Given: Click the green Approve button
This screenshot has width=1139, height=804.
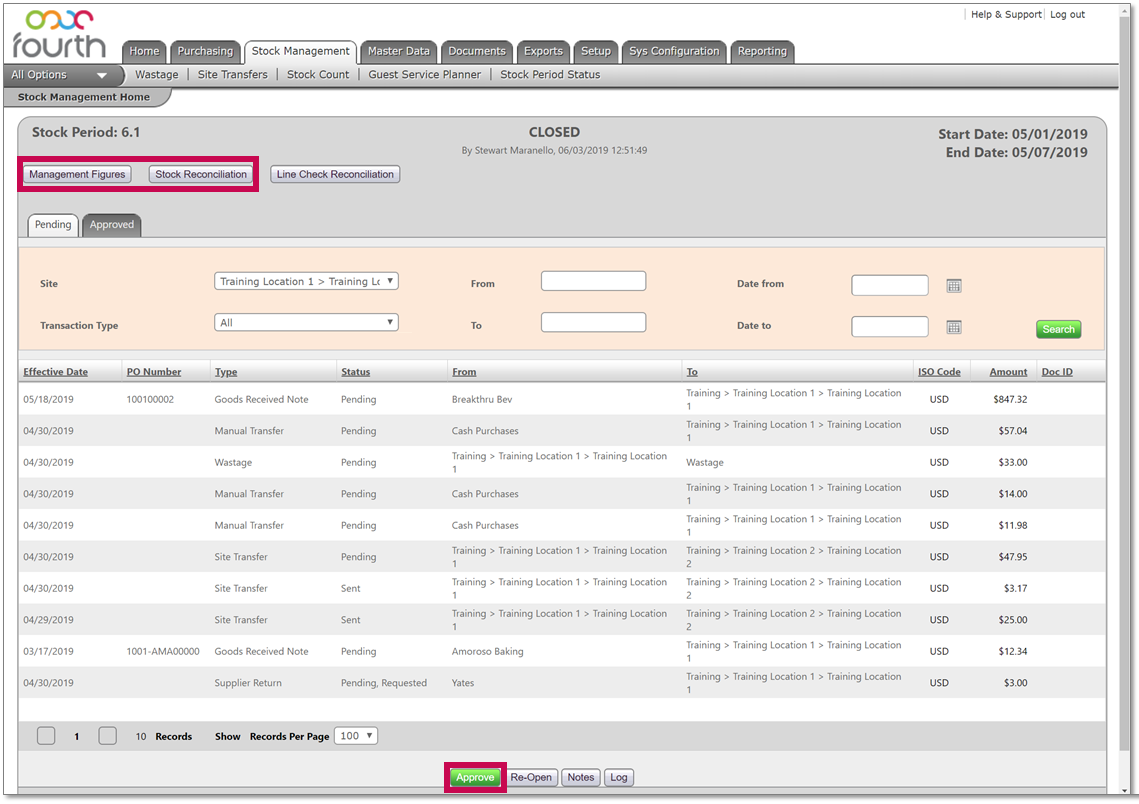Looking at the screenshot, I should coord(475,778).
